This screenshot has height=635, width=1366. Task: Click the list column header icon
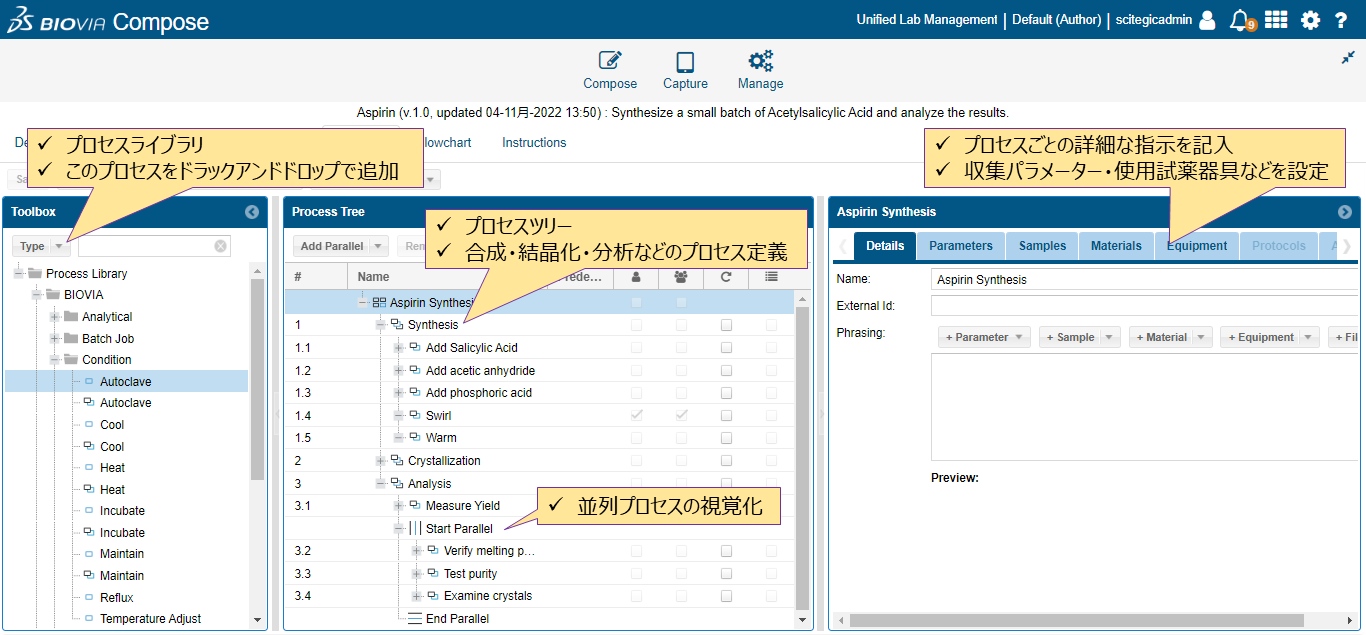tap(771, 277)
